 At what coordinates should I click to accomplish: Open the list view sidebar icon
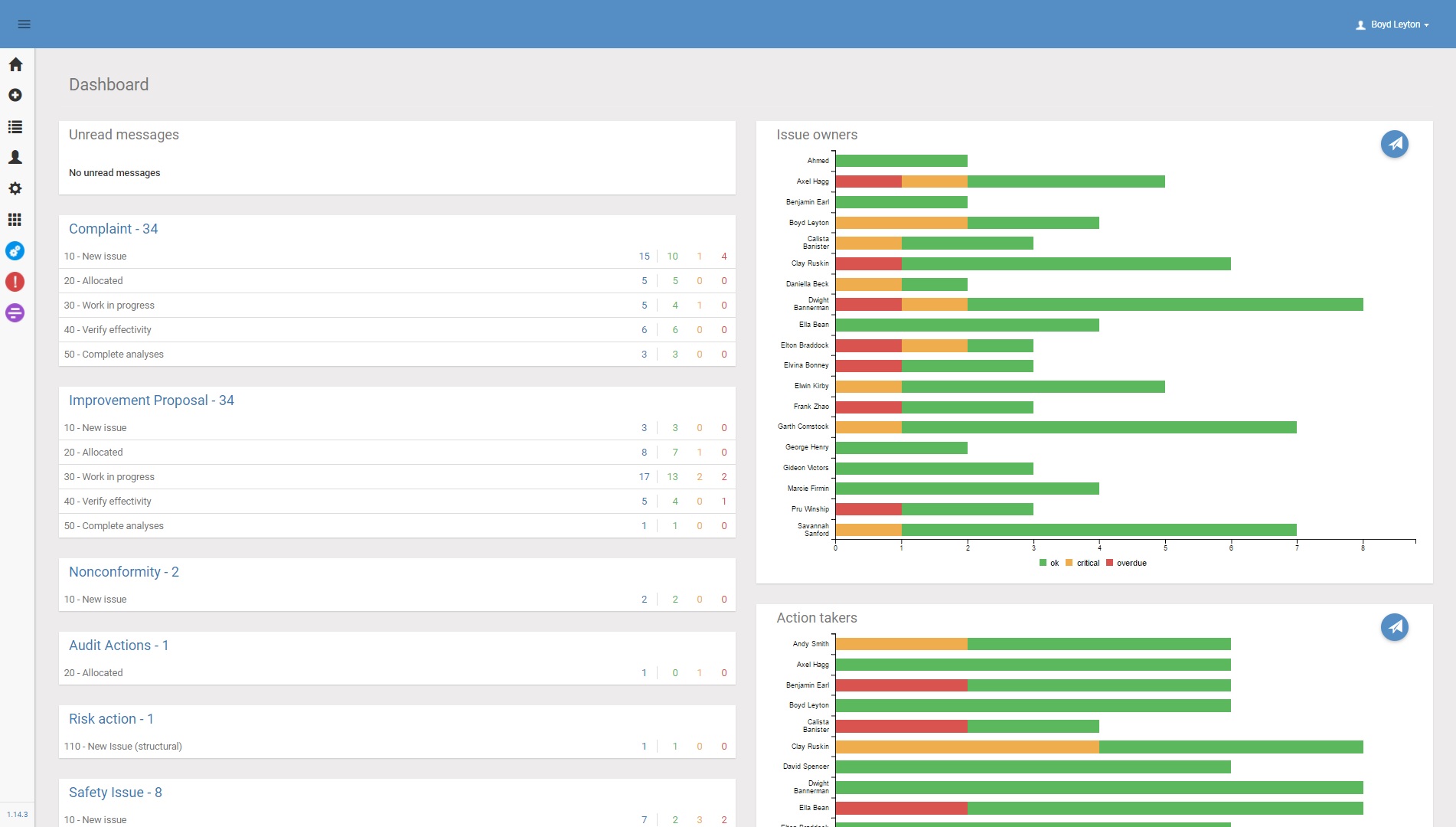(15, 127)
